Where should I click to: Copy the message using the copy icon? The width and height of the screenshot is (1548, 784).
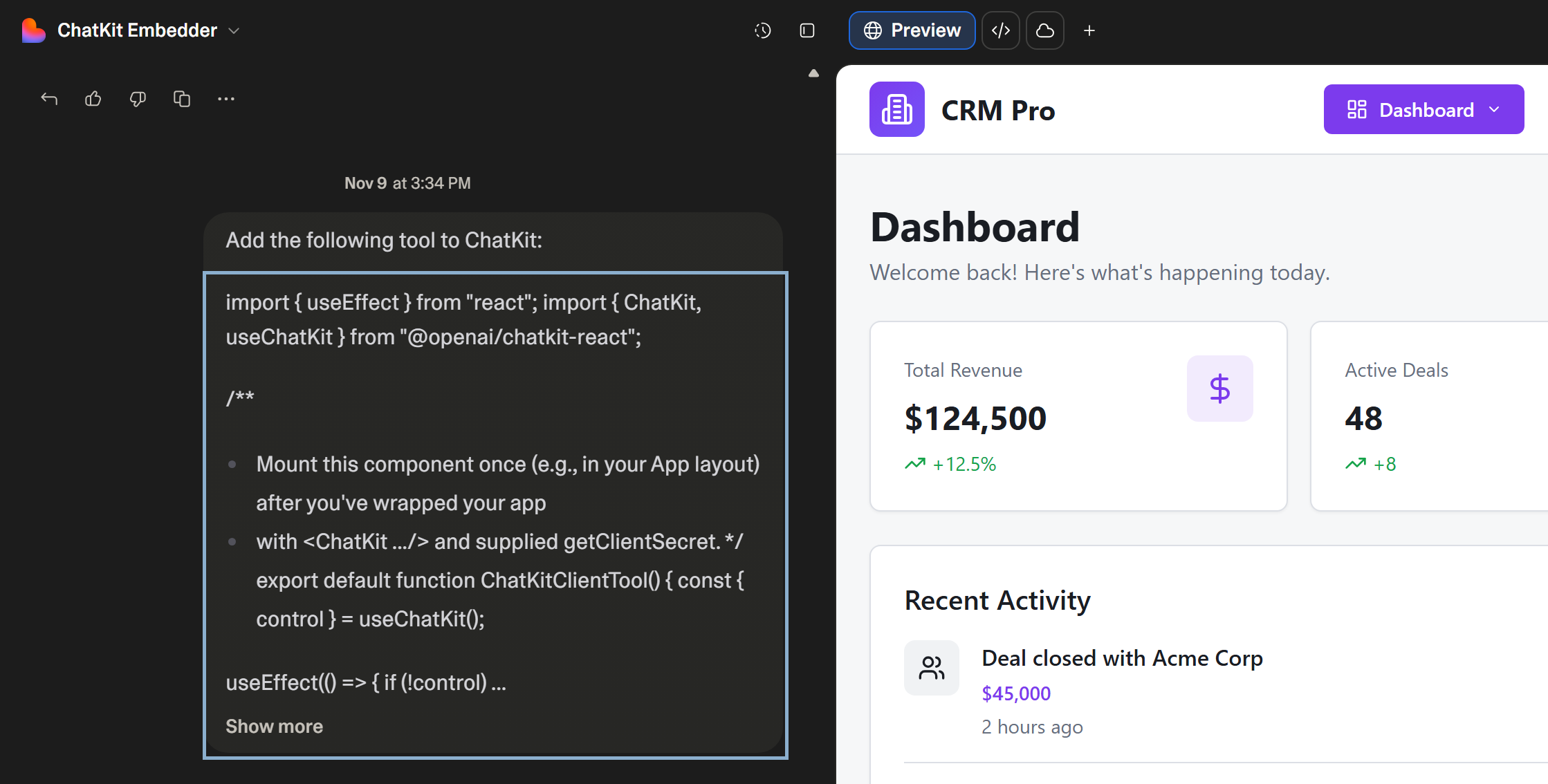(182, 99)
